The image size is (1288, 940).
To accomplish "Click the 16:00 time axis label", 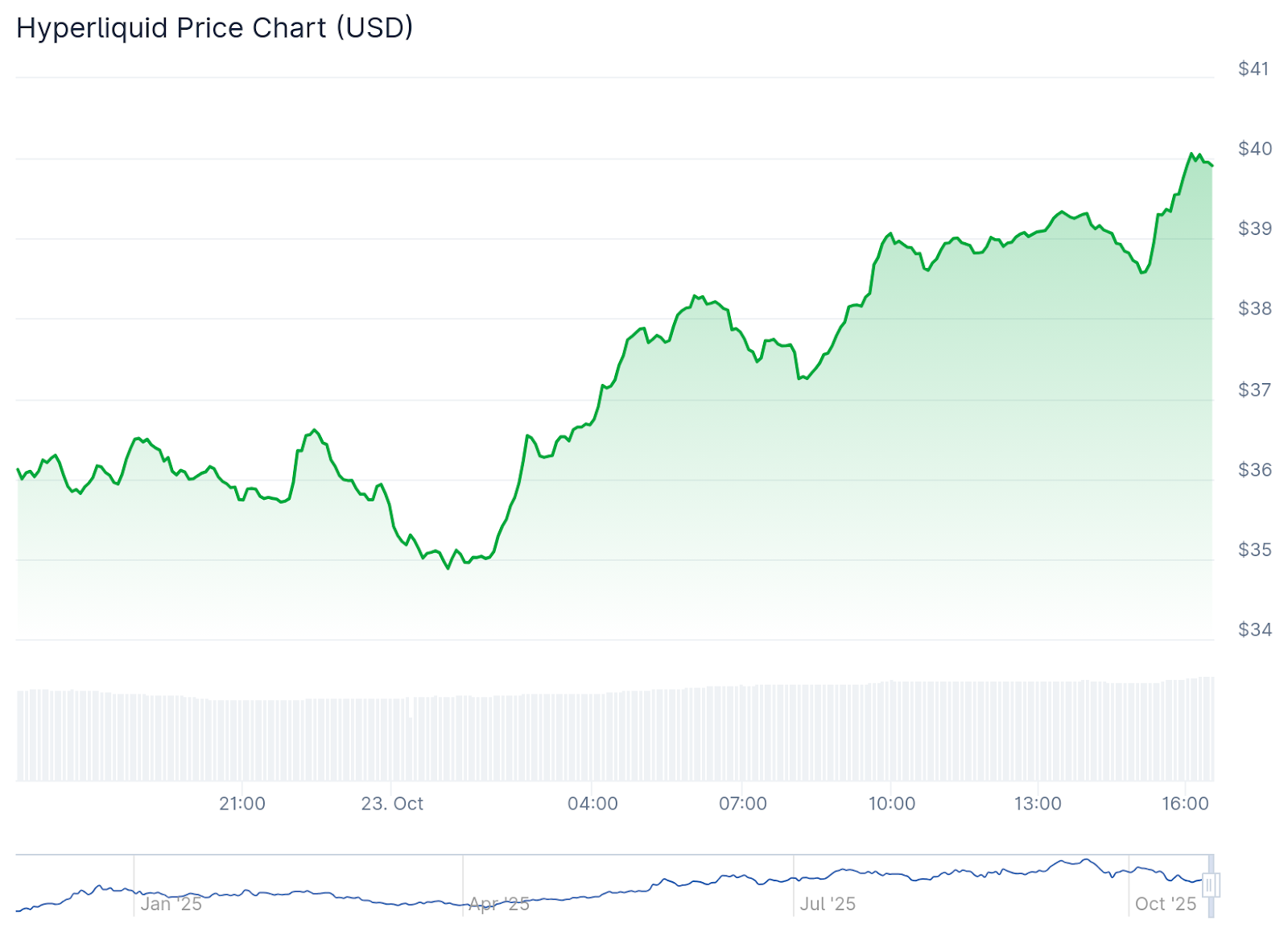I will point(1185,803).
